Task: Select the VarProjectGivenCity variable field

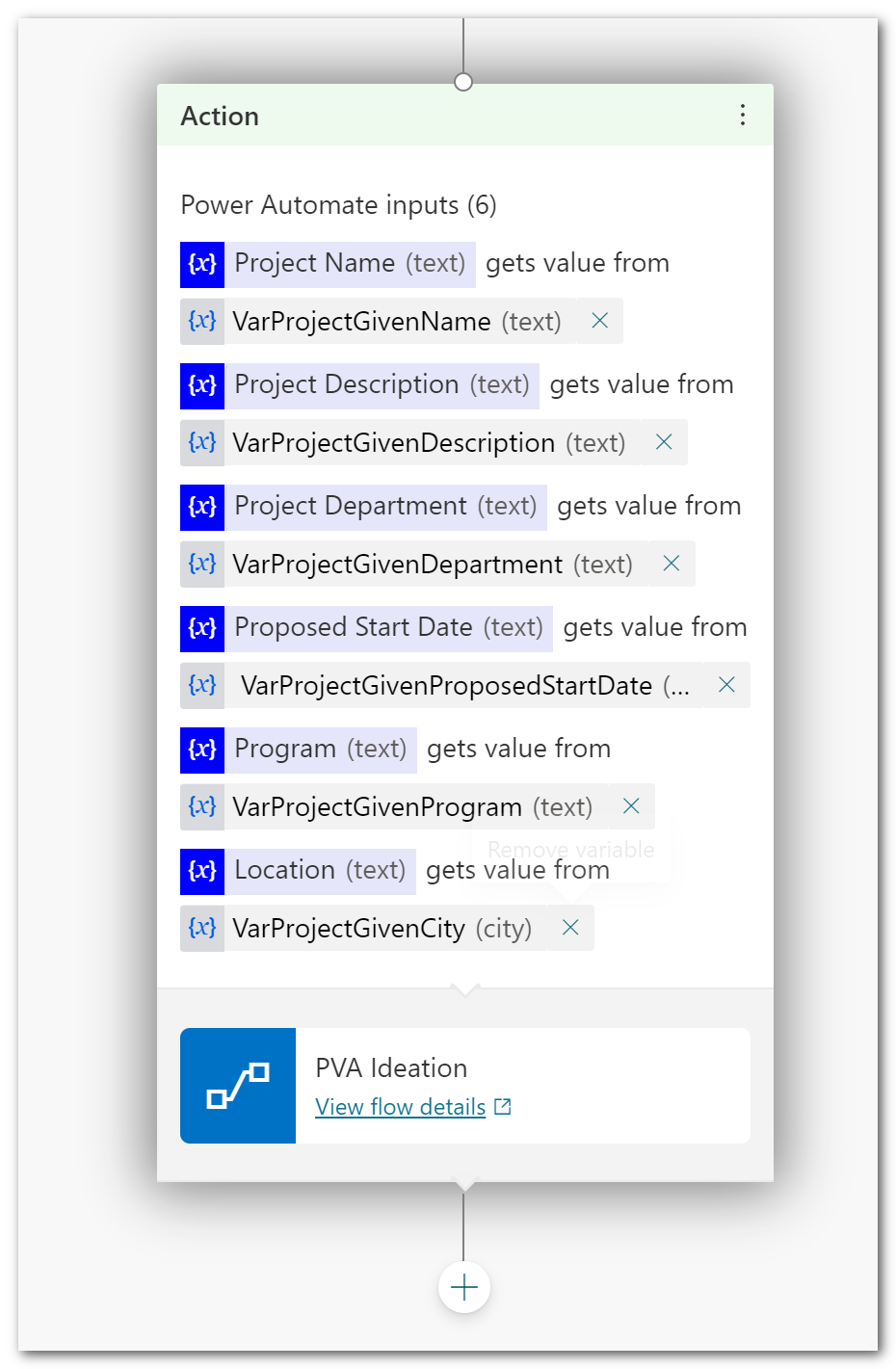Action: coord(385,928)
